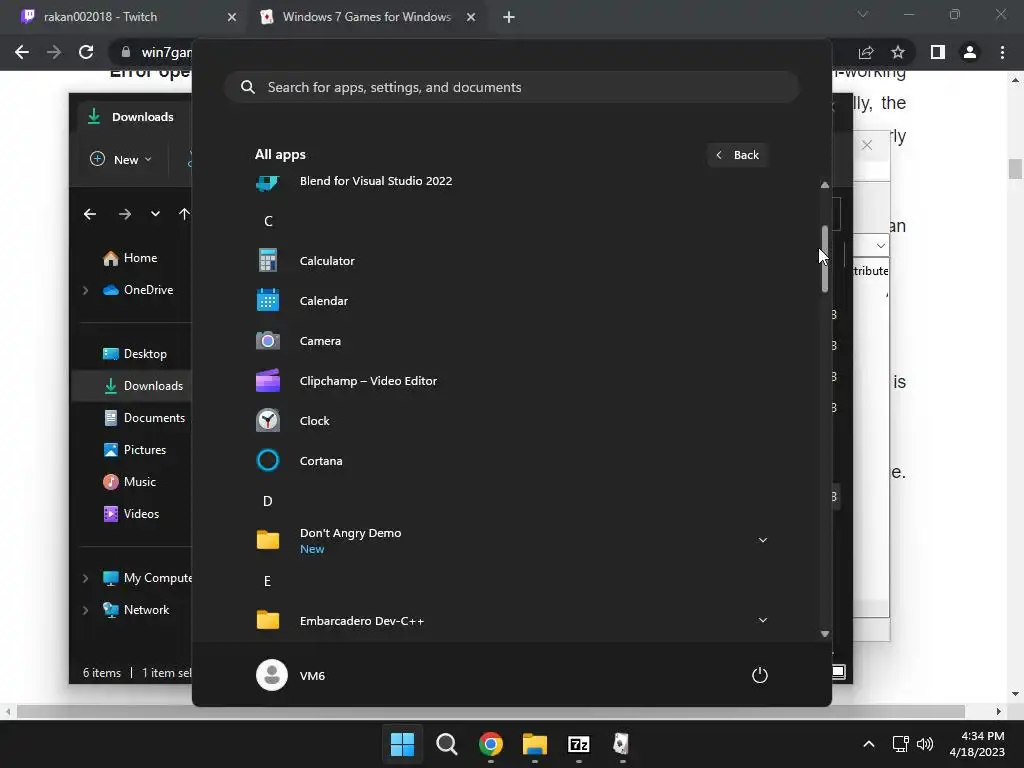Expand the Don't Angry Demo folder chevron
Image resolution: width=1024 pixels, height=768 pixels.
coord(762,540)
